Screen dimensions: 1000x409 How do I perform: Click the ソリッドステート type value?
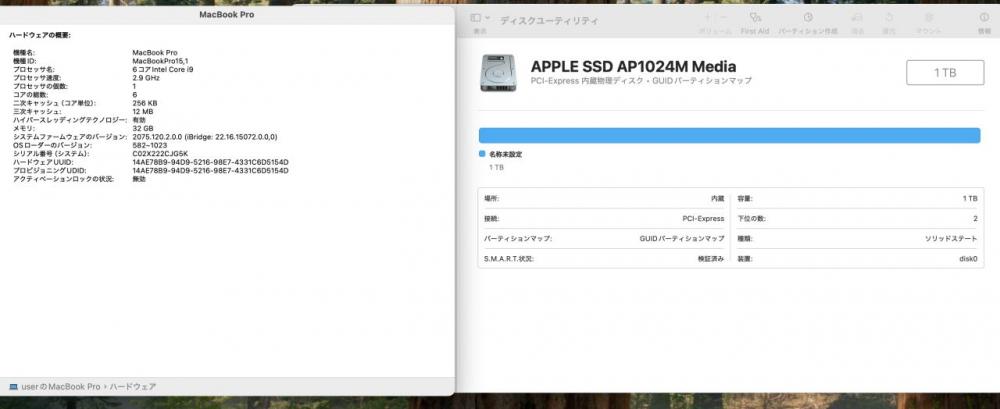point(951,239)
